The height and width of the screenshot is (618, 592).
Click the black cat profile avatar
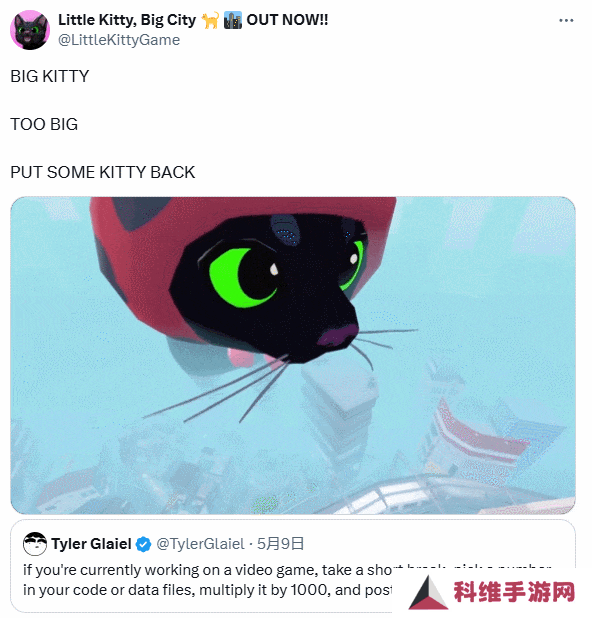pyautogui.click(x=30, y=30)
